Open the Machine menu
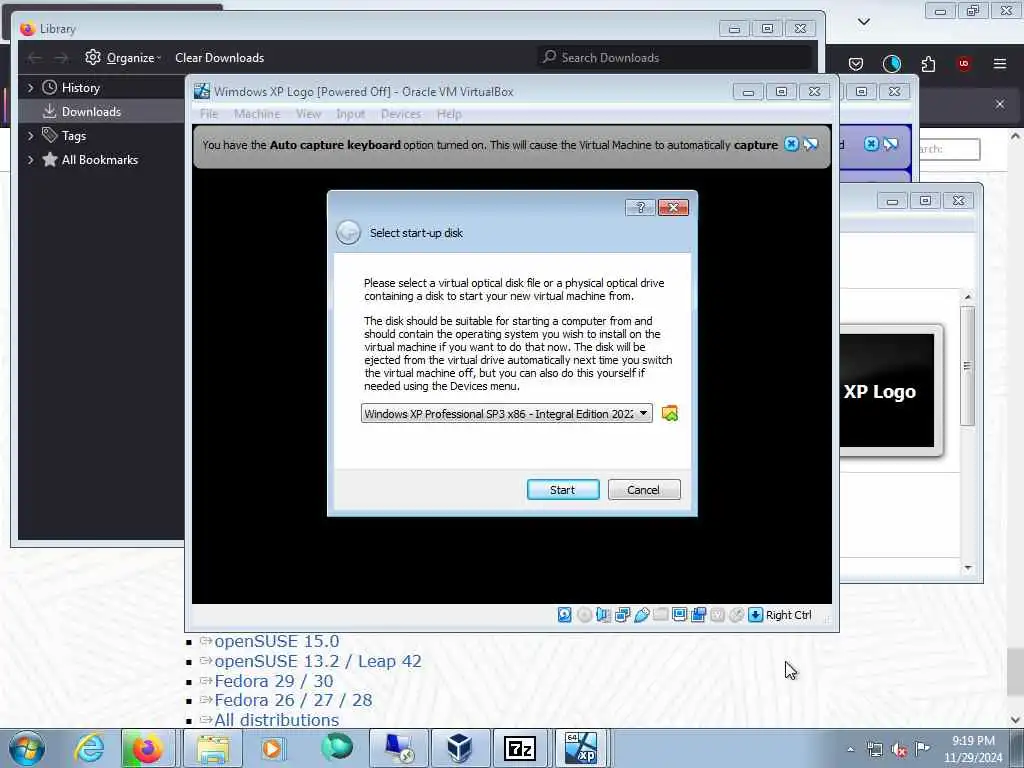1024x768 pixels. (257, 114)
